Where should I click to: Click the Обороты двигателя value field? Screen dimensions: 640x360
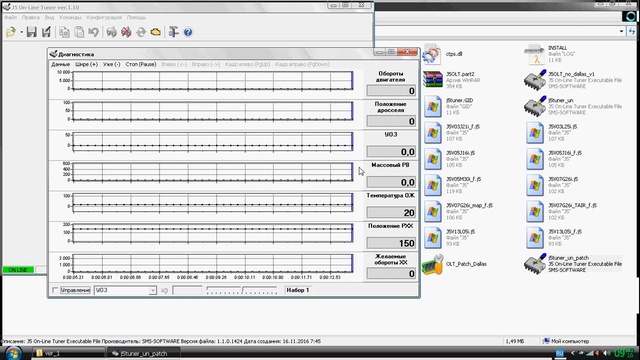pos(391,91)
